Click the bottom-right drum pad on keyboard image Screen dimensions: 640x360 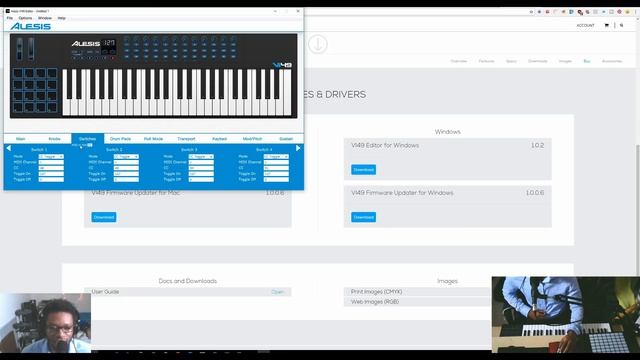click(52, 107)
